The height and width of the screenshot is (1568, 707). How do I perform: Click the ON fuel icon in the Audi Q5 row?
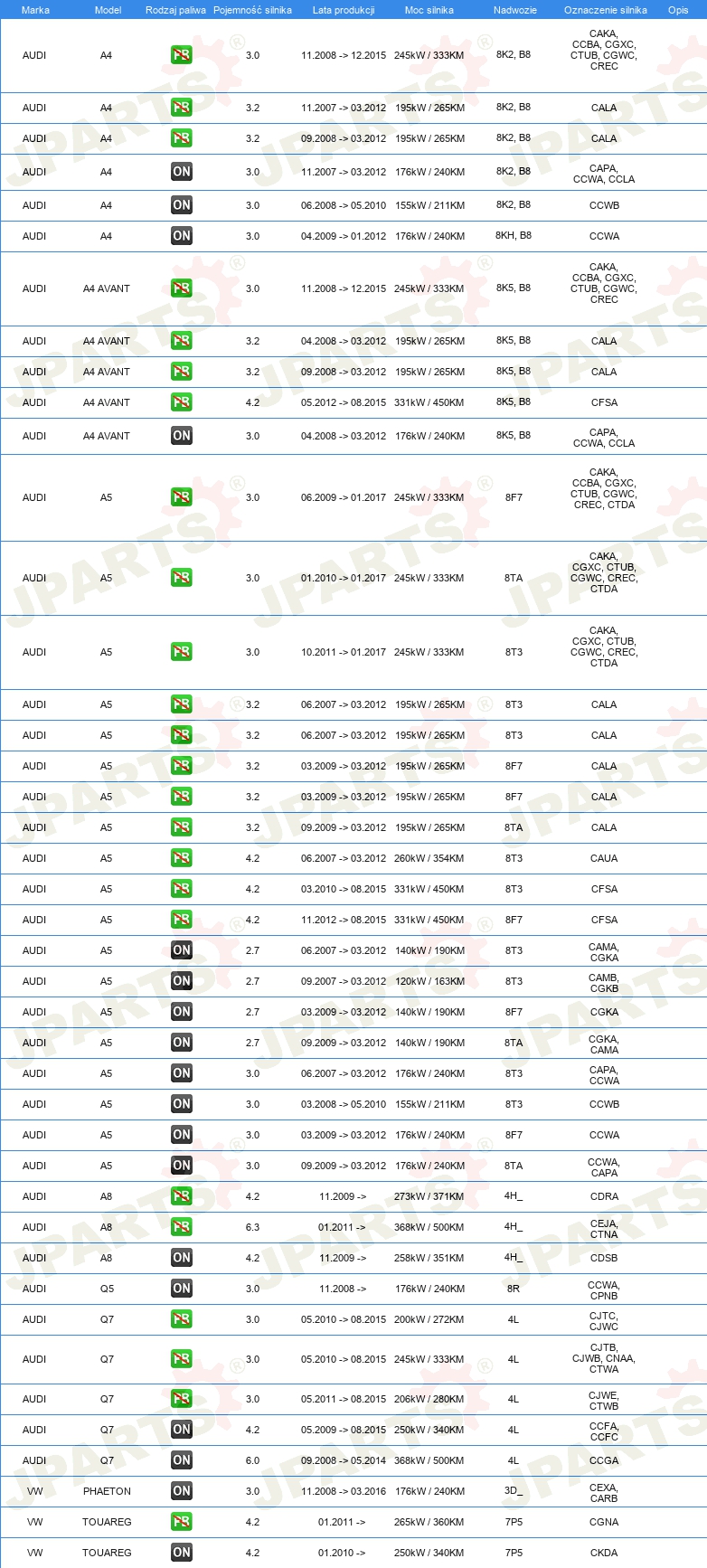[182, 1289]
